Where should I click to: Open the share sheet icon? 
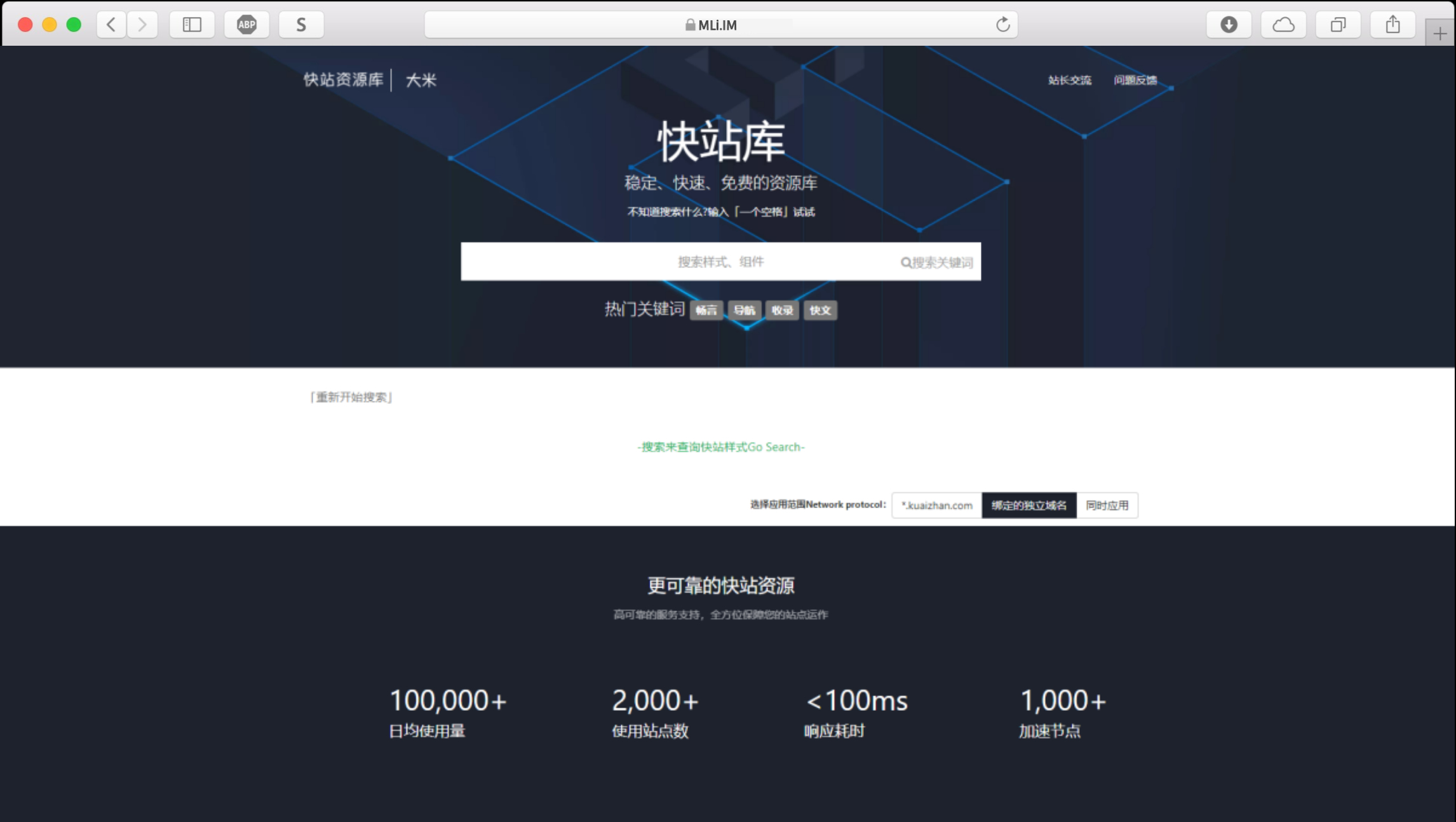(1392, 25)
